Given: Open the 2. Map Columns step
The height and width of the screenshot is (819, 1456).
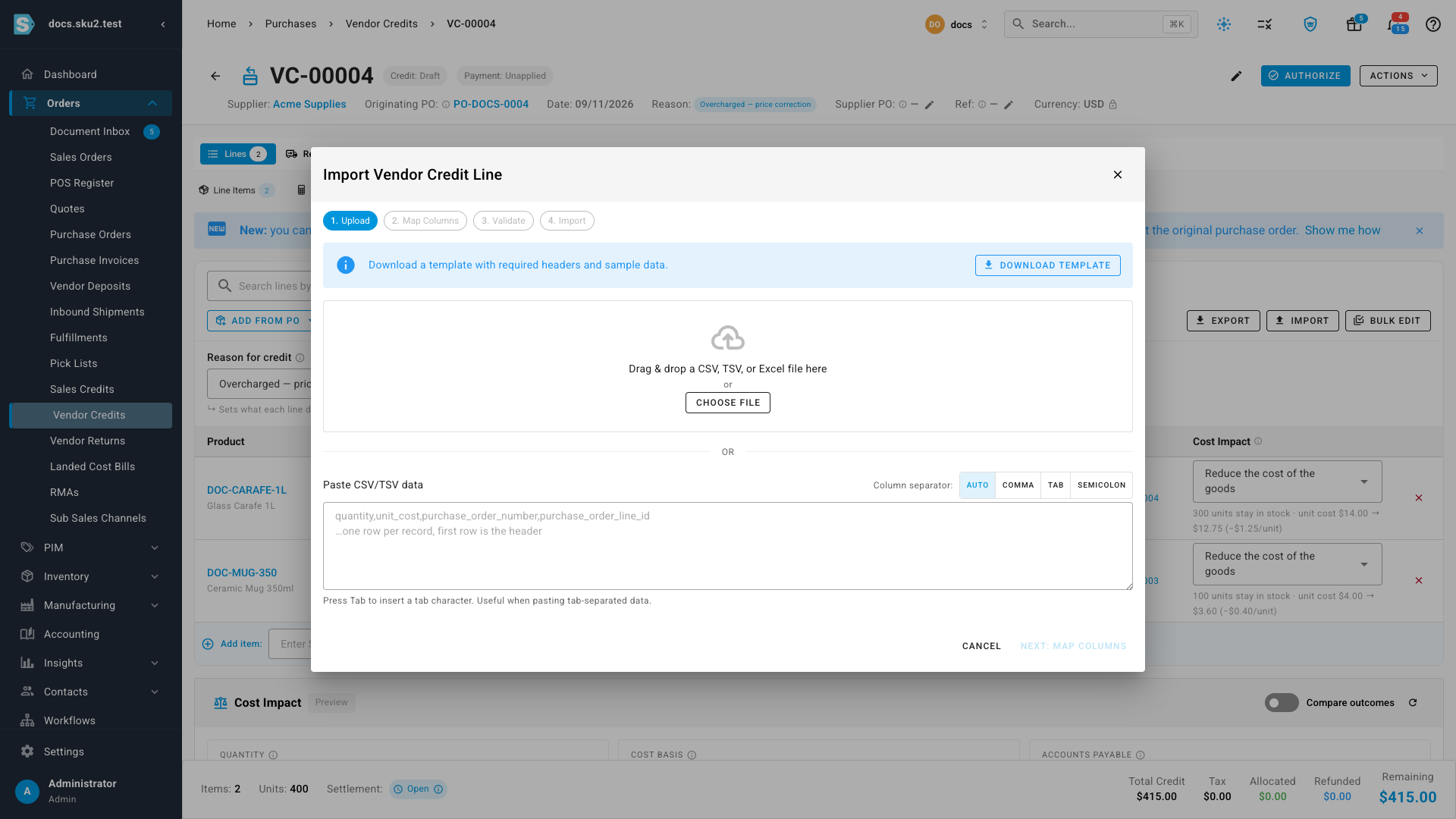Looking at the screenshot, I should click(x=425, y=221).
